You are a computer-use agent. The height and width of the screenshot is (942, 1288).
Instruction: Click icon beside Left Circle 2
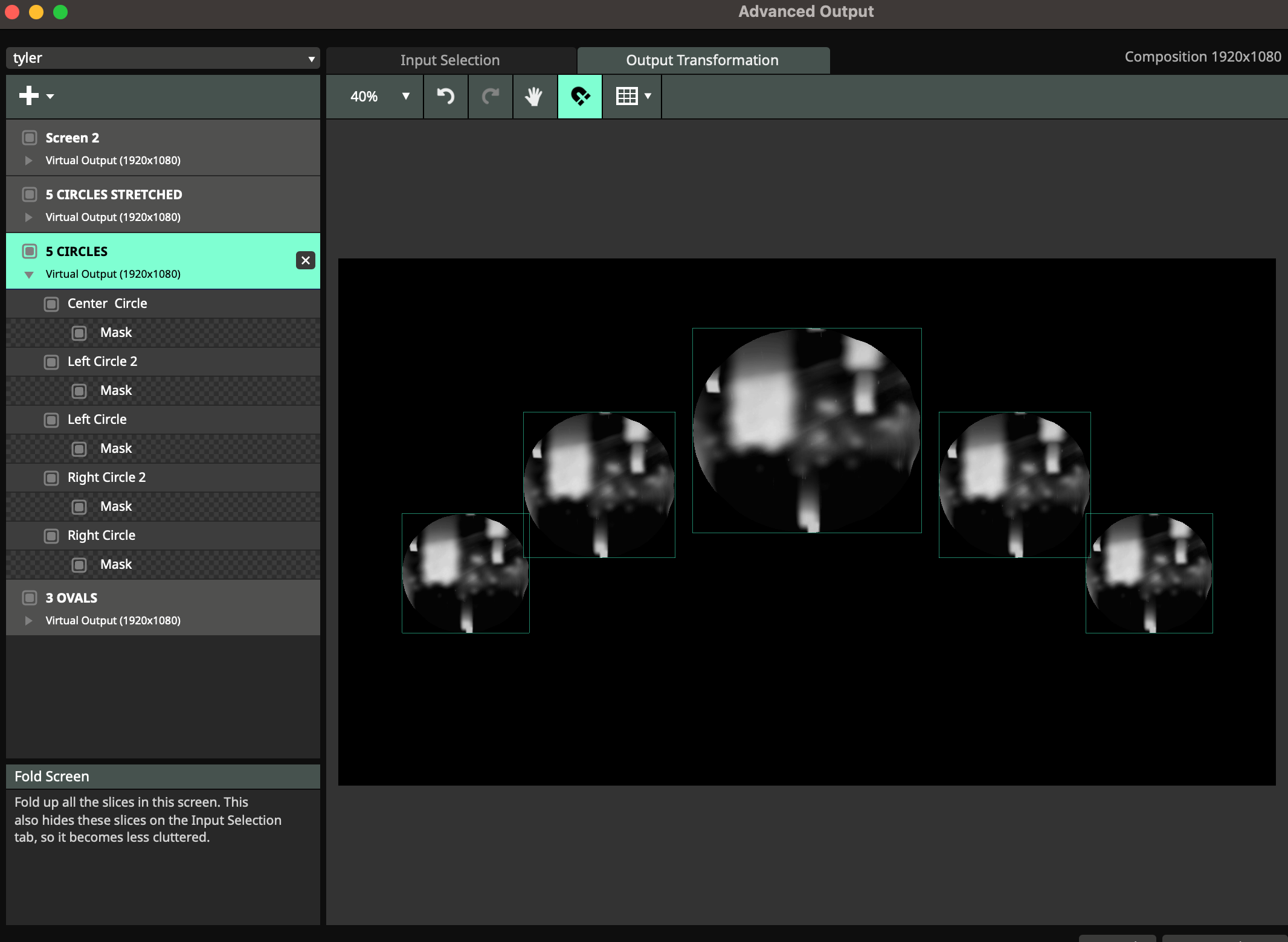pos(51,362)
